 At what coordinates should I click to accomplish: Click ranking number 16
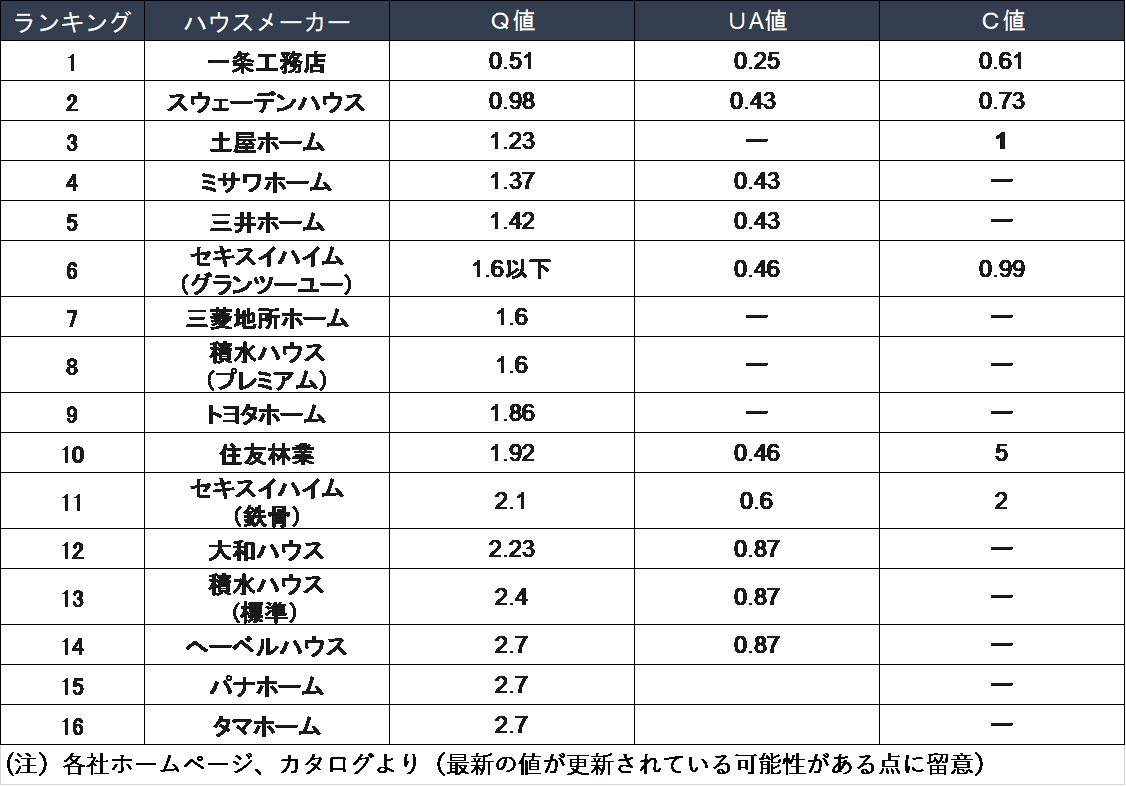(73, 726)
